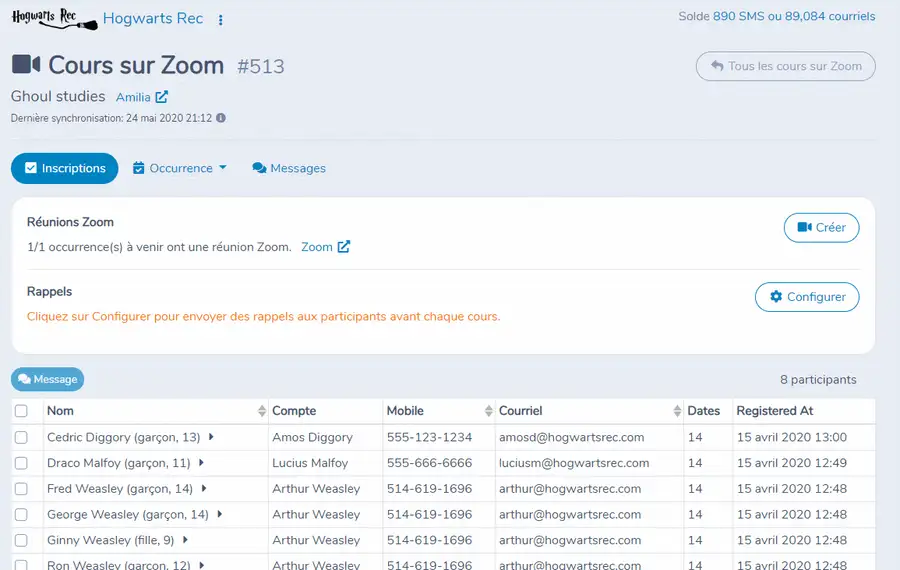Image resolution: width=900 pixels, height=570 pixels.
Task: Click the phone number 555-123-1234
Action: (429, 437)
